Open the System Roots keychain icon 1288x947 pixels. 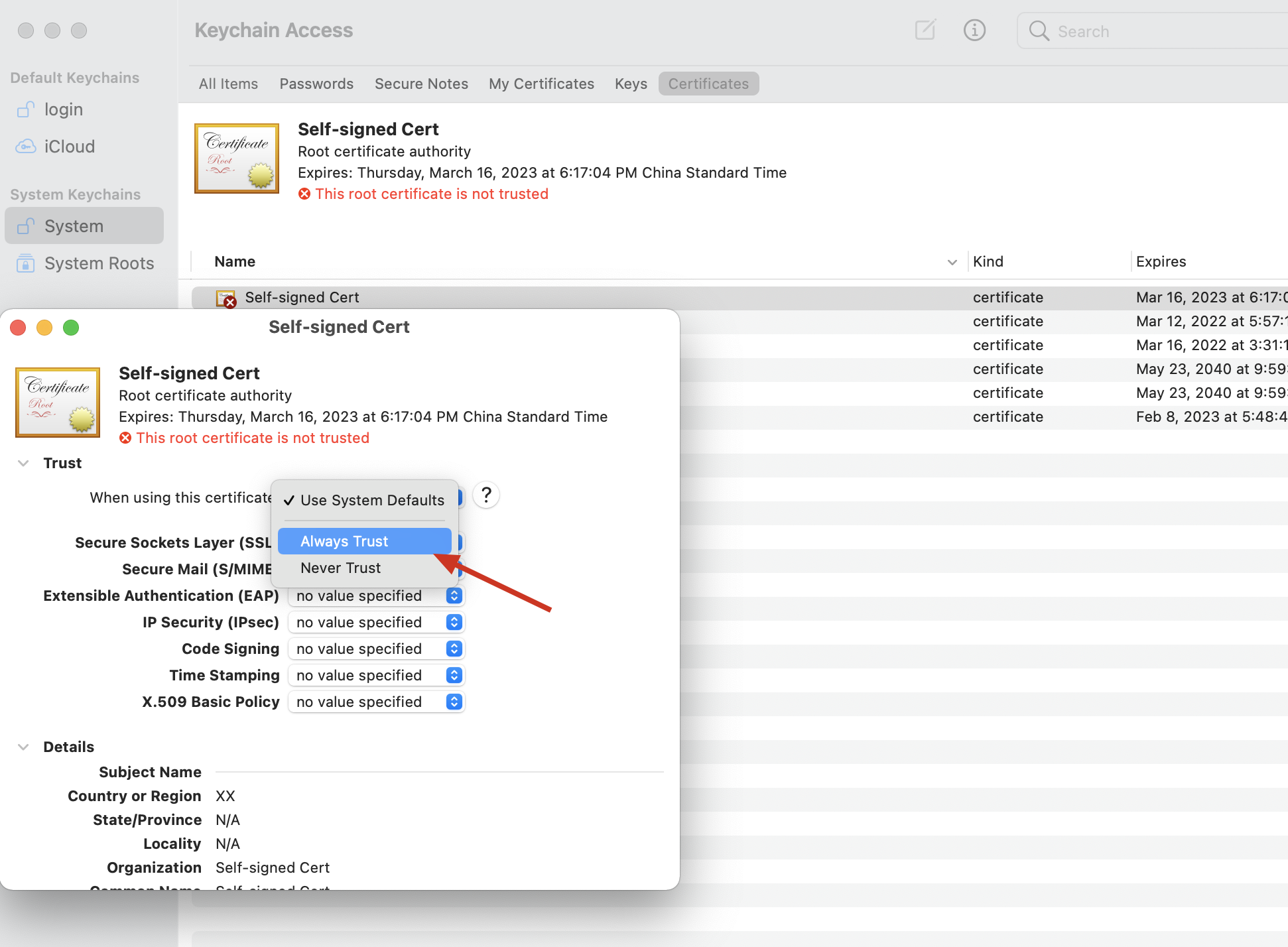(x=25, y=263)
